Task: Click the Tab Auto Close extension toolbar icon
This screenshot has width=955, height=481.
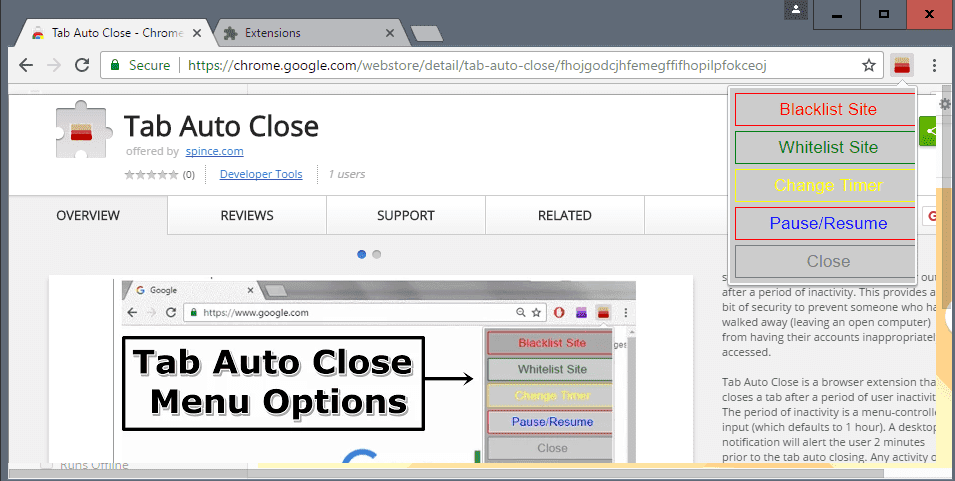Action: tap(902, 65)
